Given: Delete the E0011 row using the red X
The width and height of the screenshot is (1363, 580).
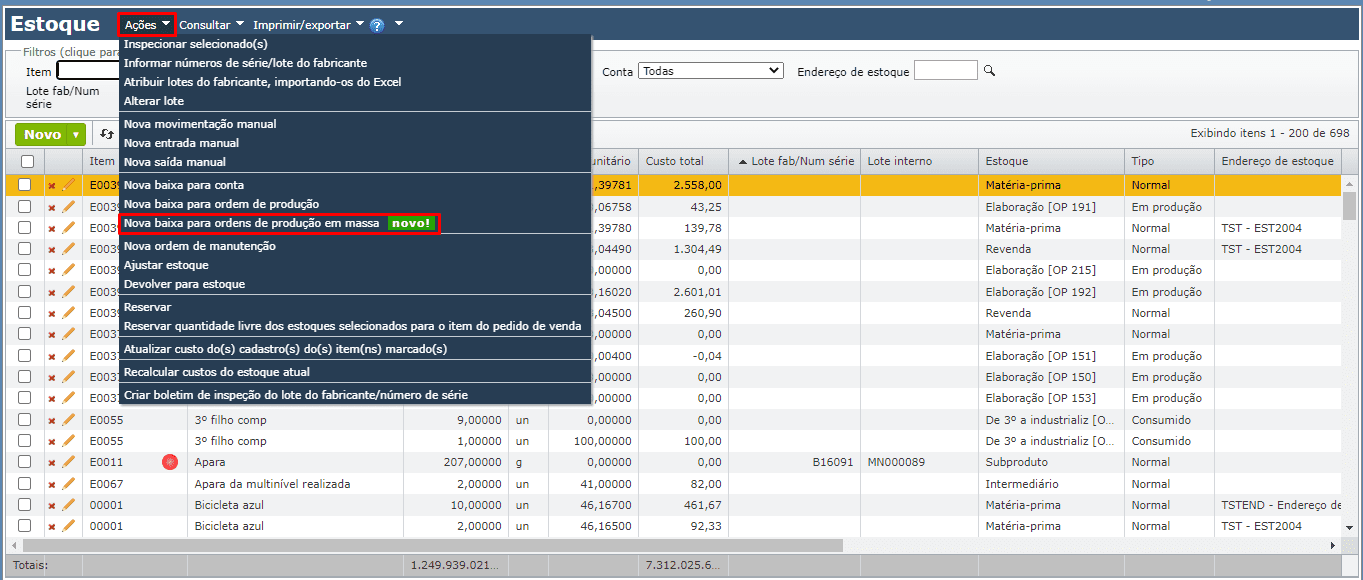Looking at the screenshot, I should click(52, 463).
